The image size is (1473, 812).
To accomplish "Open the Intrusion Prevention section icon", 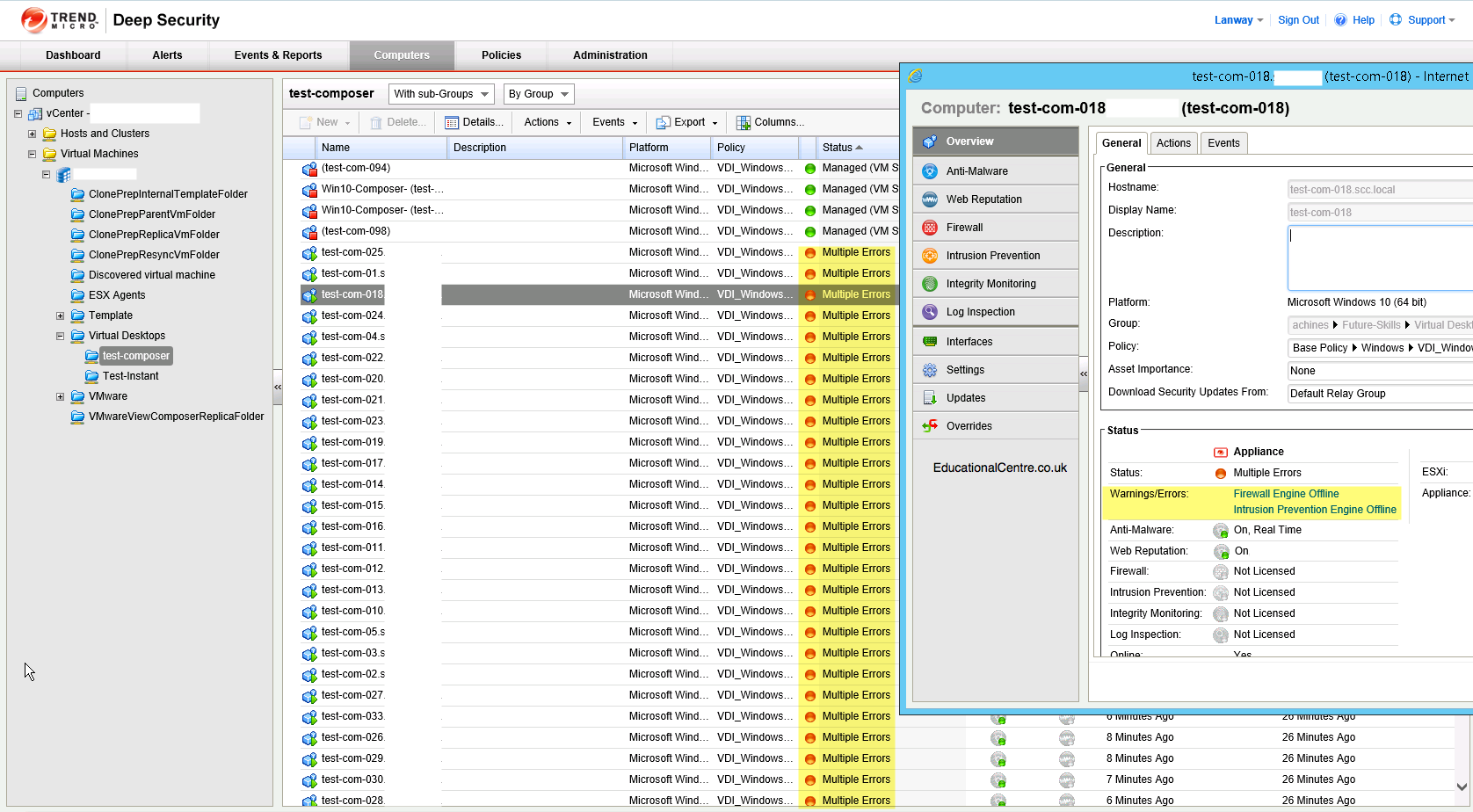I will (930, 256).
